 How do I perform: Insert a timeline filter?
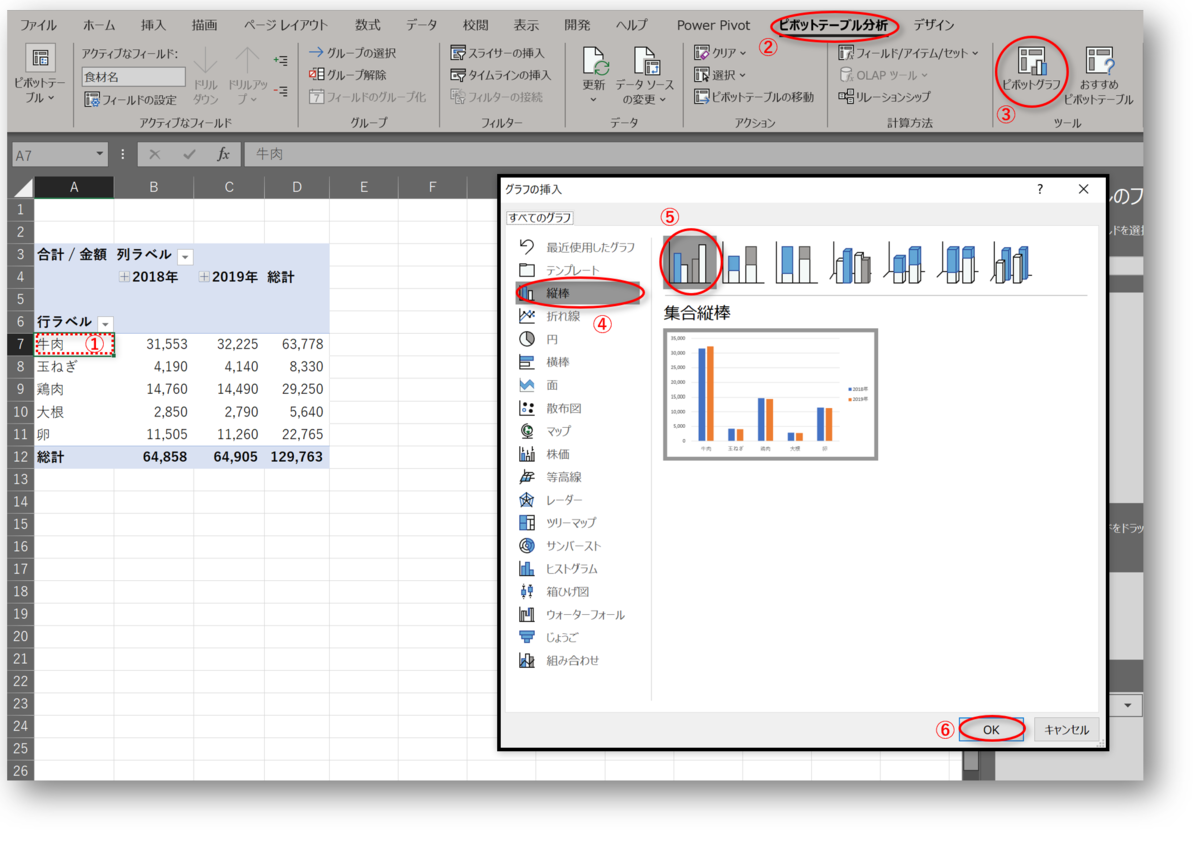501,75
